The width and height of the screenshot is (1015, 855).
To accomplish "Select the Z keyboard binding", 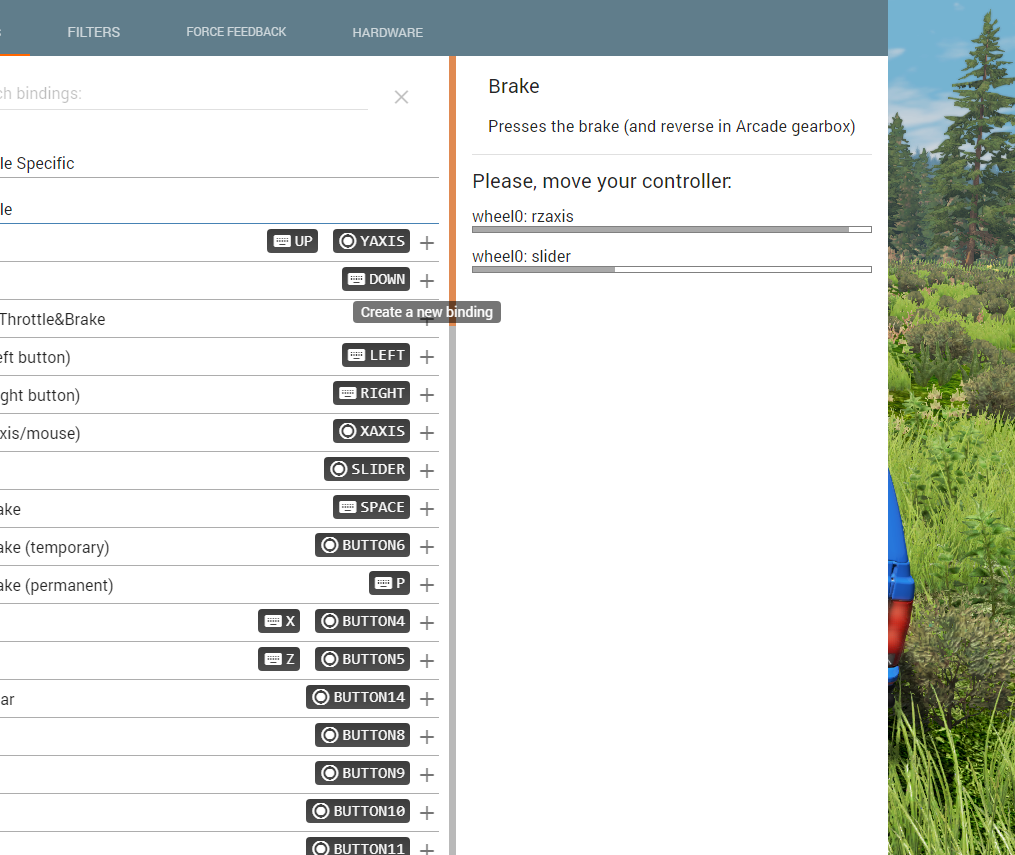I will [279, 660].
